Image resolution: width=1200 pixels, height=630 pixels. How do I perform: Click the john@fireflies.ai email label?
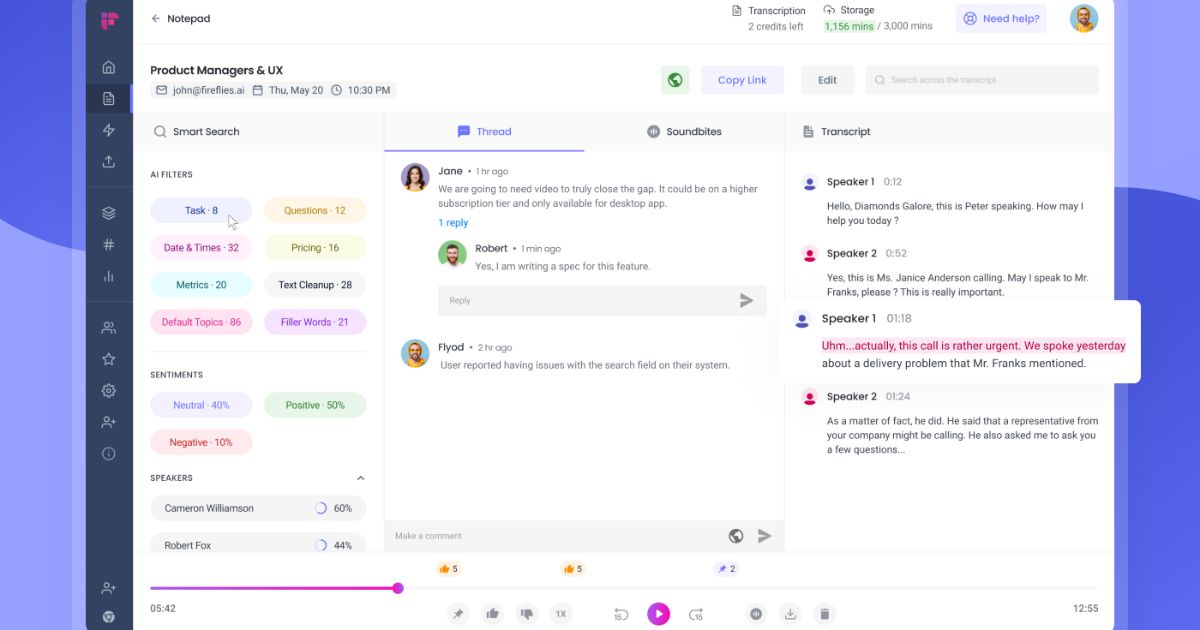(200, 90)
